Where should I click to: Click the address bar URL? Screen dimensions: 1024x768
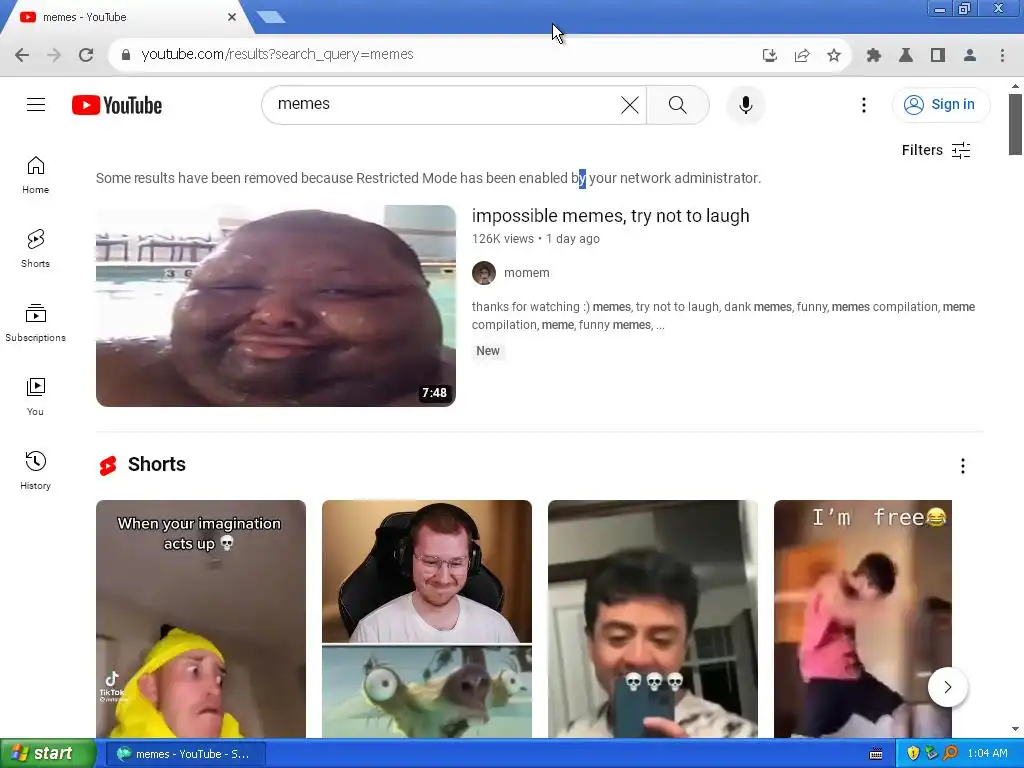coord(278,54)
